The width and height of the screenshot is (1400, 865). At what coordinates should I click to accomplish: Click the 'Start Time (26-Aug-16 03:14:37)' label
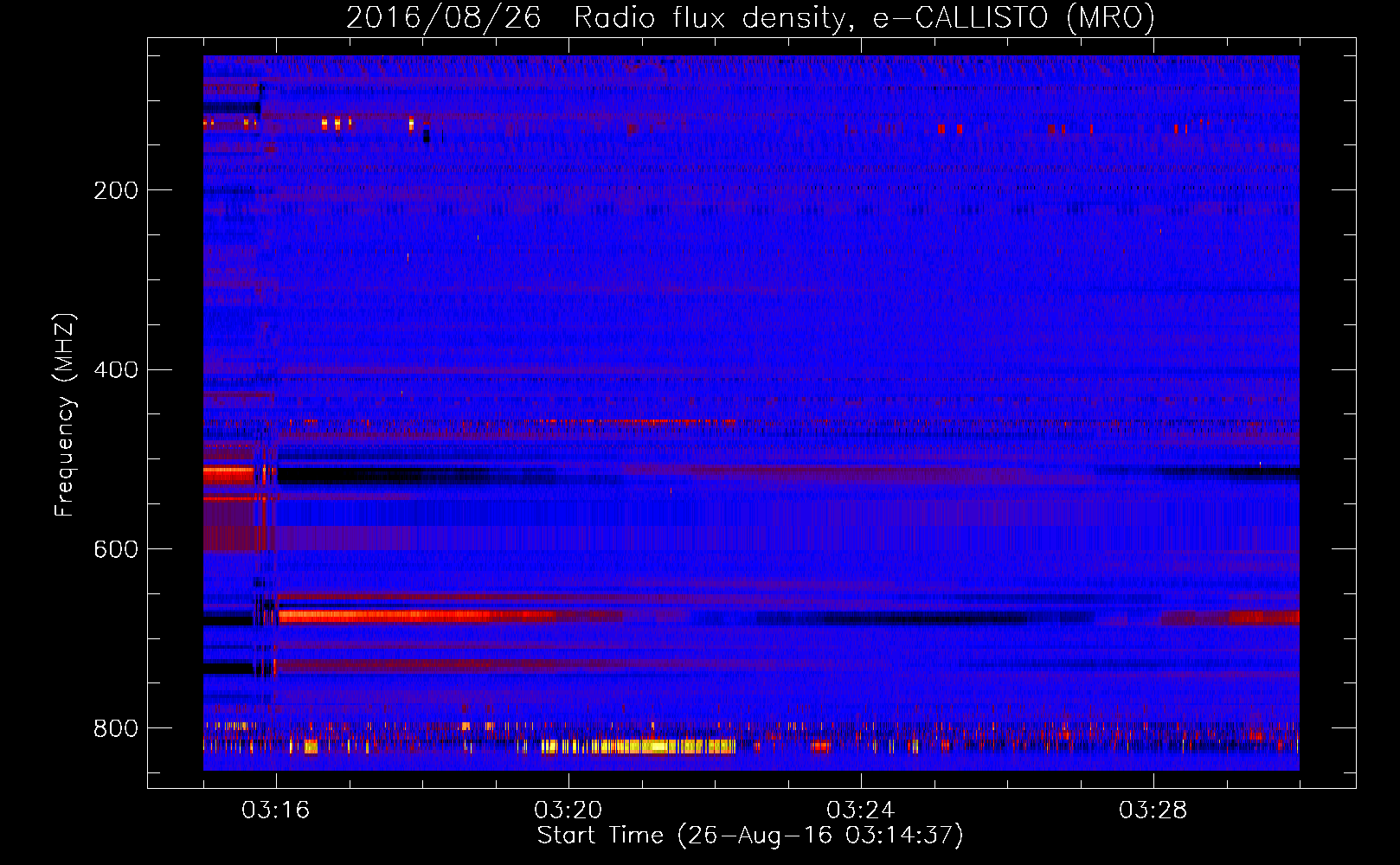750,835
